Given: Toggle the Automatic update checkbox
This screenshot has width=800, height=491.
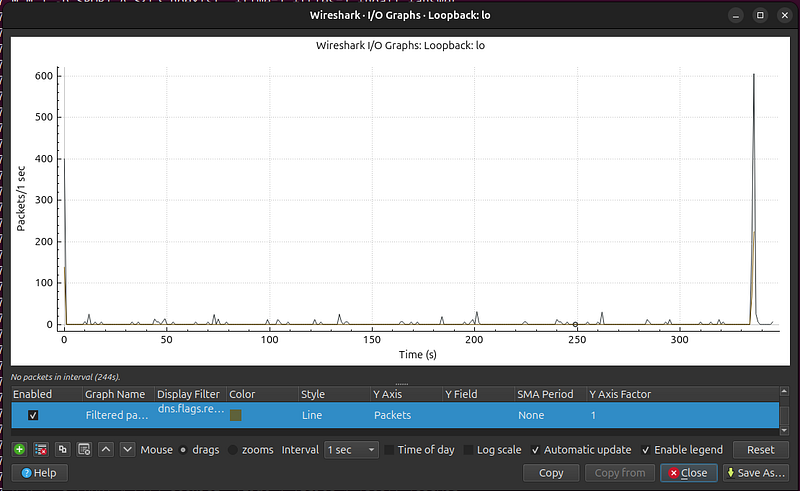Looking at the screenshot, I should point(535,450).
